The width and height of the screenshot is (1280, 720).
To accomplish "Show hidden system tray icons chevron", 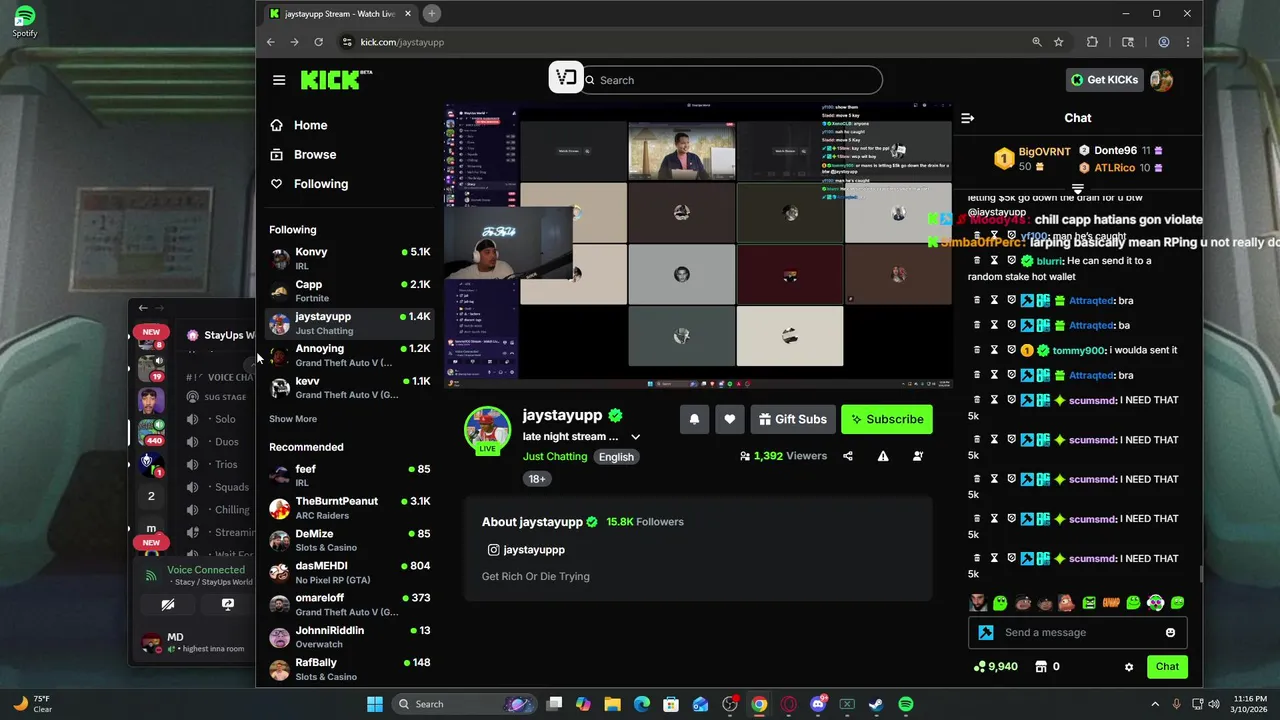I will click(1155, 704).
